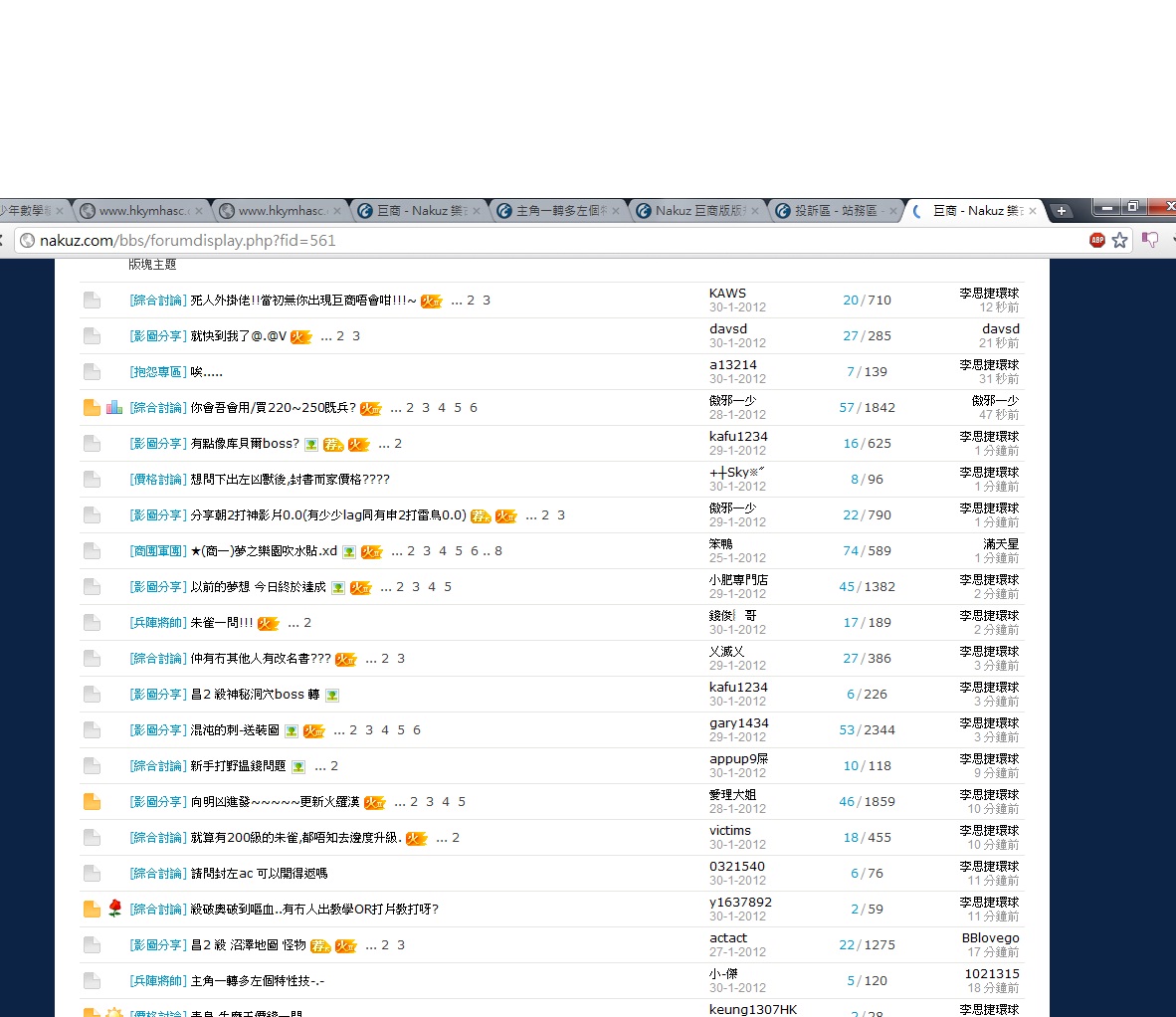
Task: Click the image attachment icon on 夢之樂園吹水貼 thread
Action: coord(349,552)
